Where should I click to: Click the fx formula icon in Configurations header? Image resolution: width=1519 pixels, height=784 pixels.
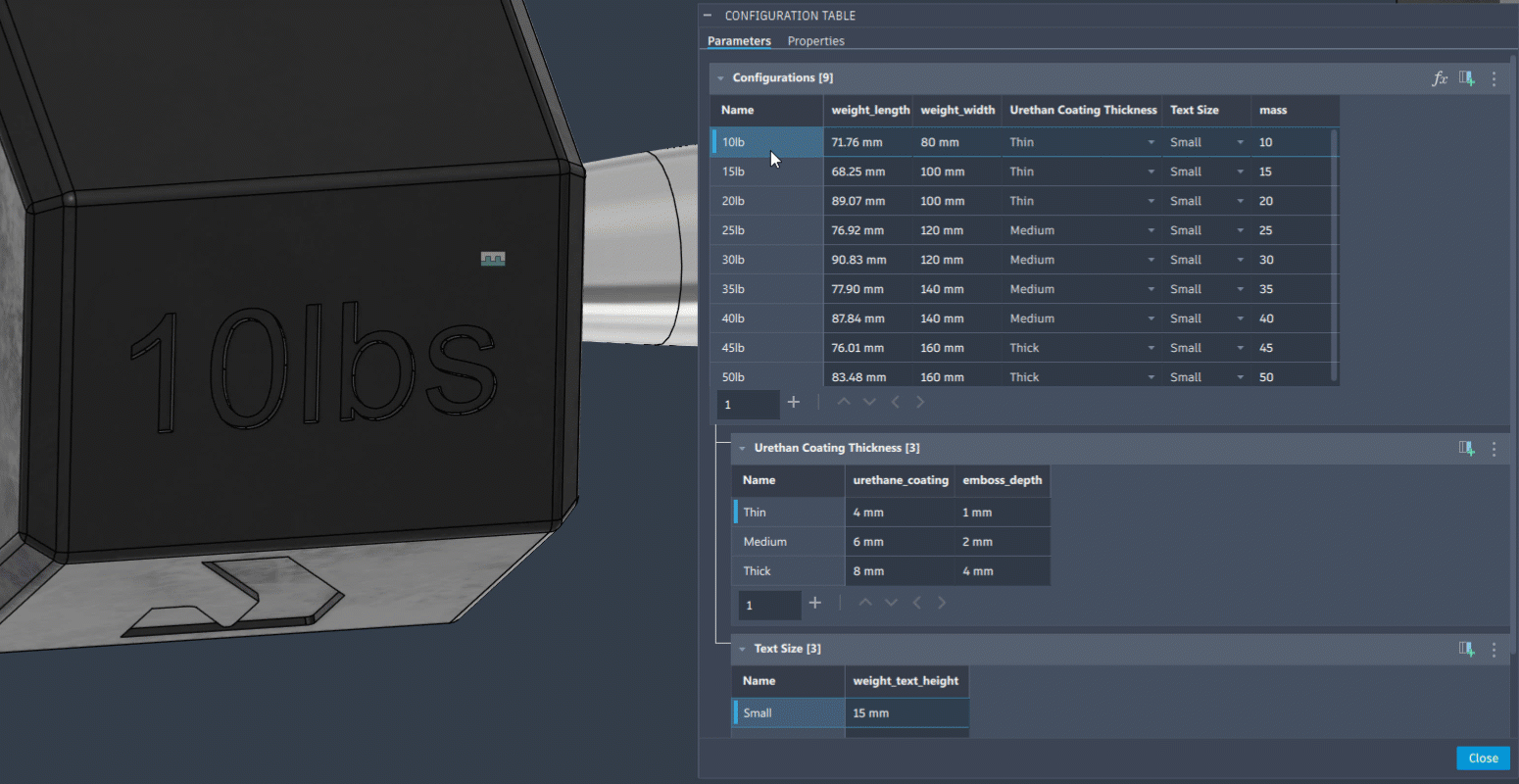pyautogui.click(x=1439, y=78)
